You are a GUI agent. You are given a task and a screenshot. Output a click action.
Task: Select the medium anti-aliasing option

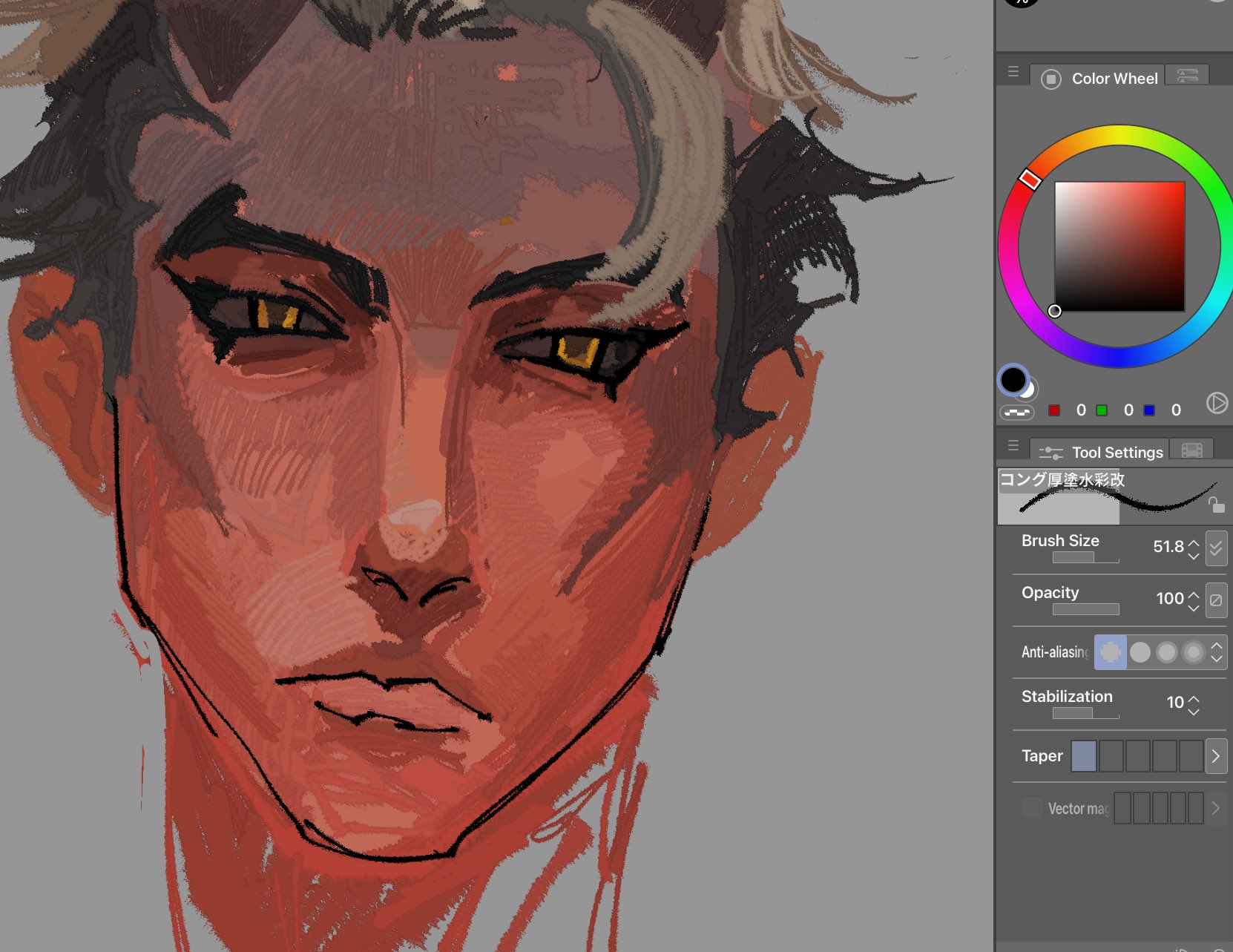tap(1167, 652)
